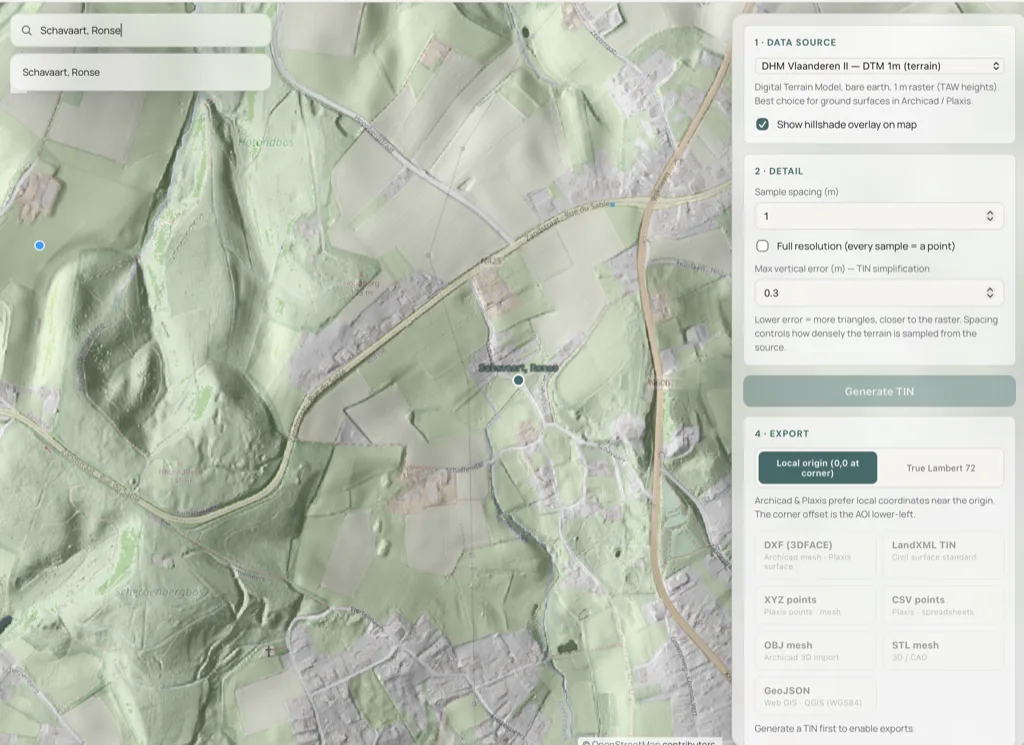Click the 'Scherpenbergbos' map label
Viewport: 1024px width, 745px height.
click(161, 592)
